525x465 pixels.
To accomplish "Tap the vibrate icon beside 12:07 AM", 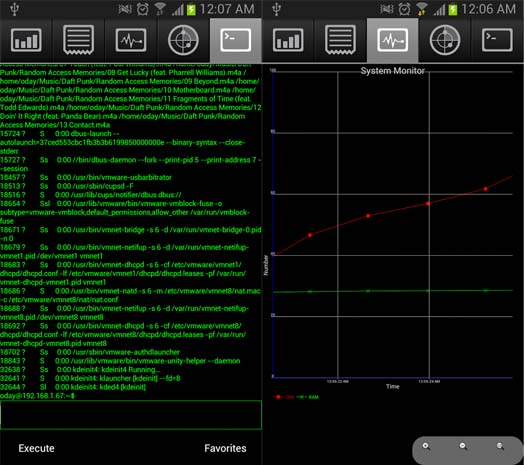I will (x=125, y=9).
